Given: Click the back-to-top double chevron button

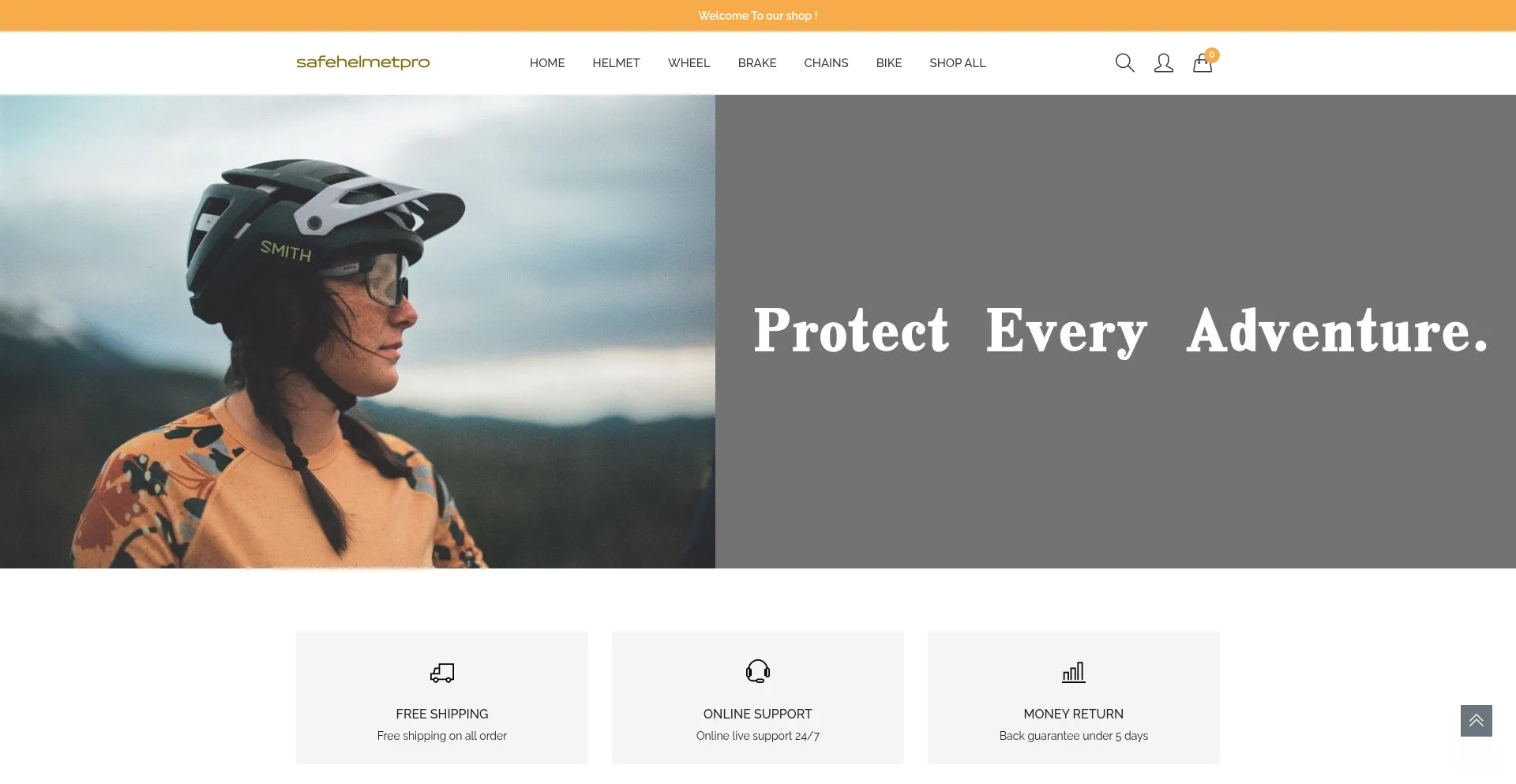Looking at the screenshot, I should click(x=1476, y=721).
